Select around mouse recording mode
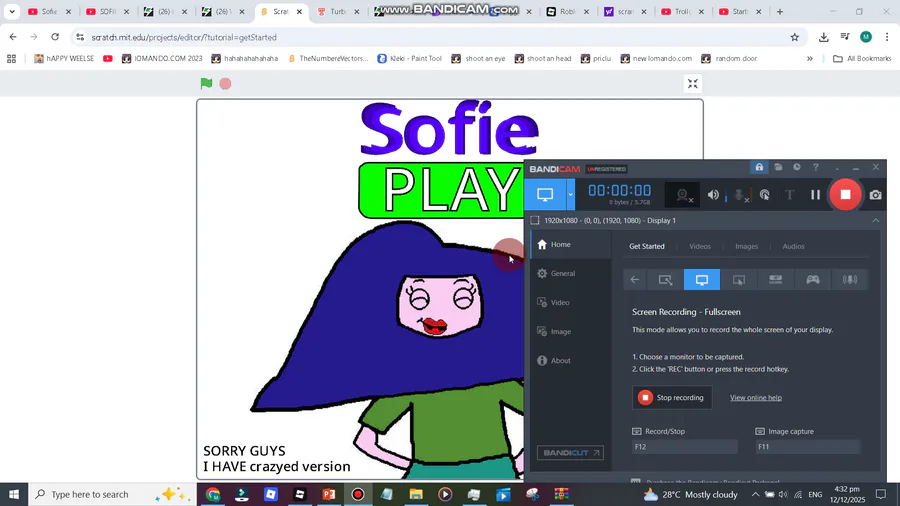 point(739,279)
